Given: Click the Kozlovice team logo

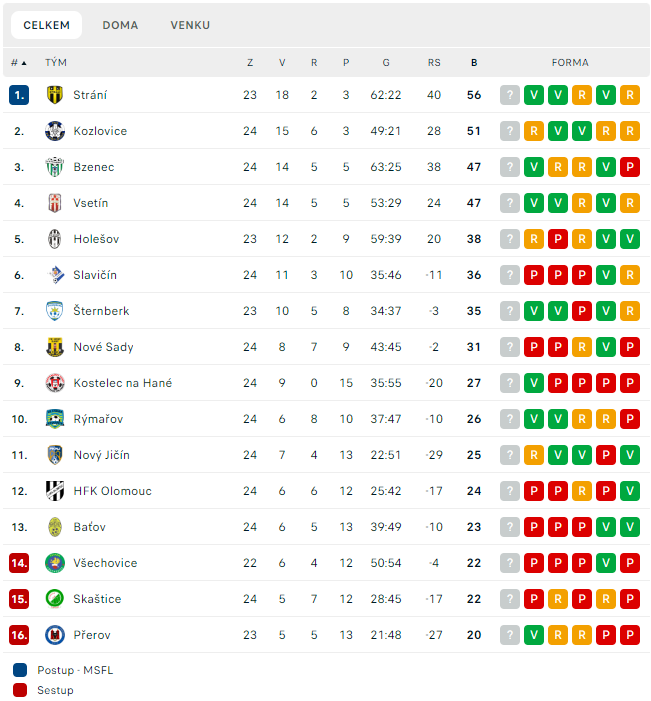Looking at the screenshot, I should [x=55, y=131].
